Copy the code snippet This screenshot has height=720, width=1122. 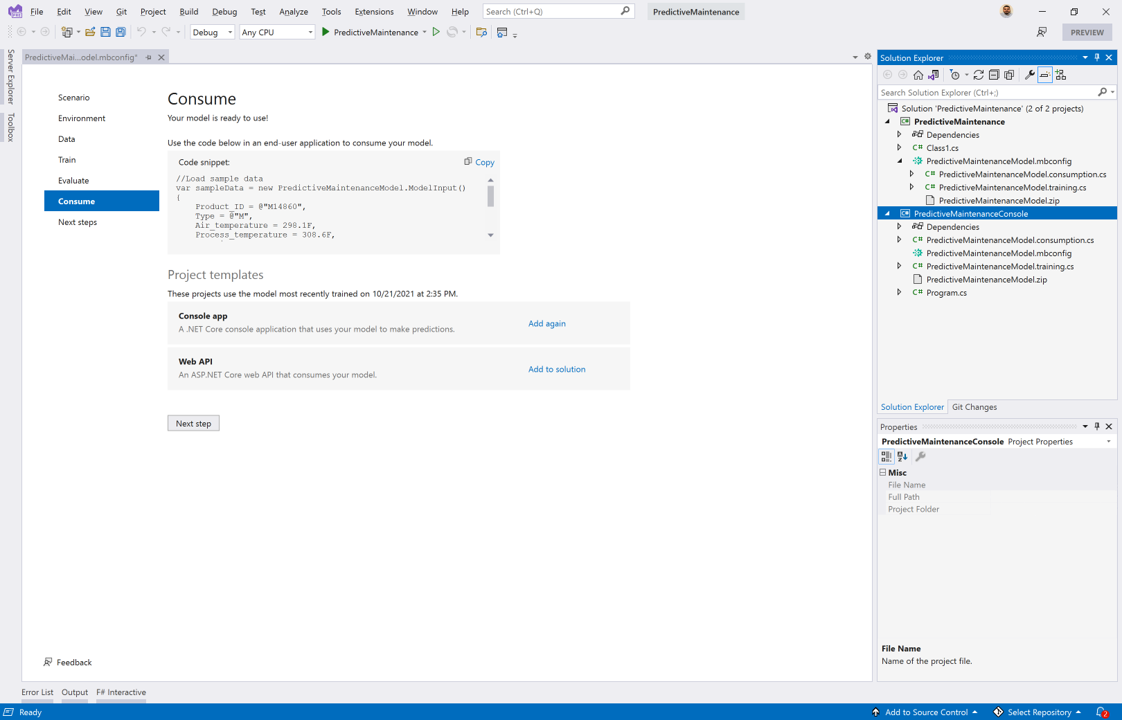[479, 162]
